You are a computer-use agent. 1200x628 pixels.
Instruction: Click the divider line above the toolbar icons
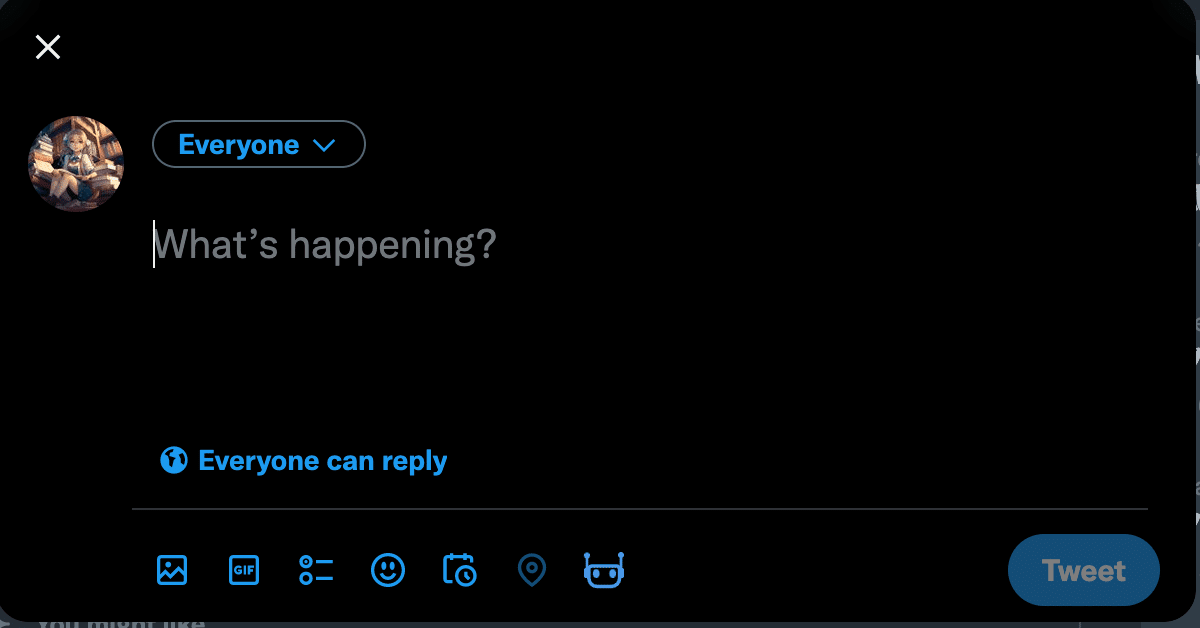[x=640, y=509]
